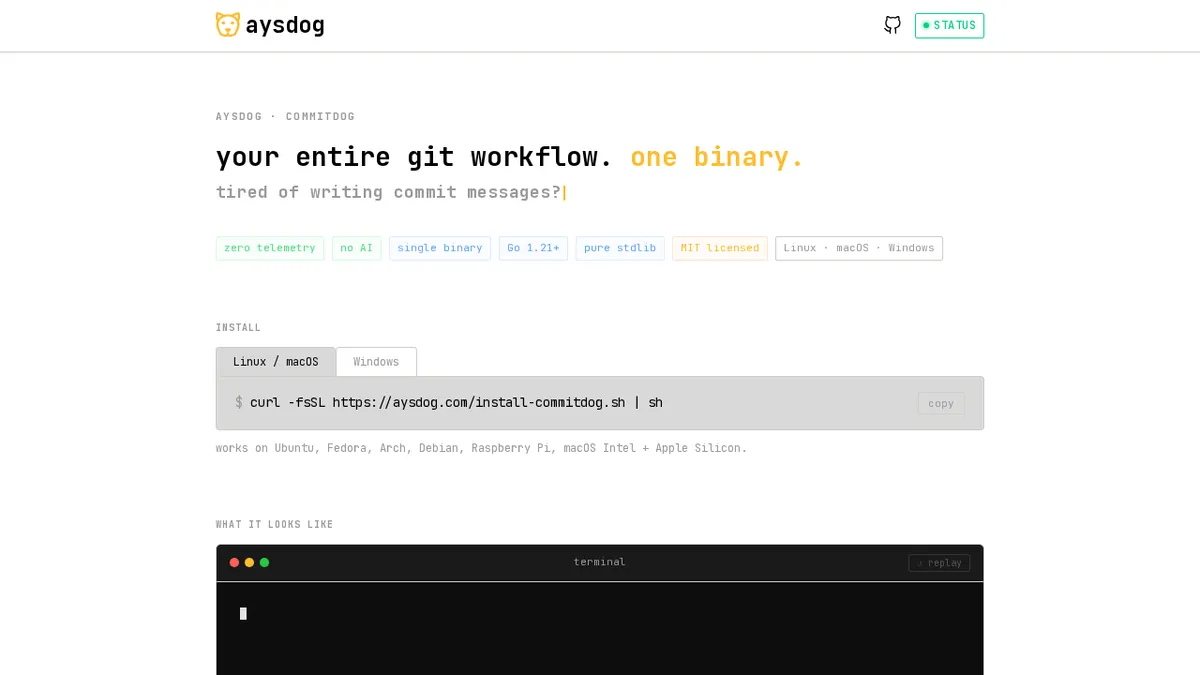This screenshot has width=1200, height=675.
Task: Select the Linux / macOS install tab
Action: coord(275,362)
